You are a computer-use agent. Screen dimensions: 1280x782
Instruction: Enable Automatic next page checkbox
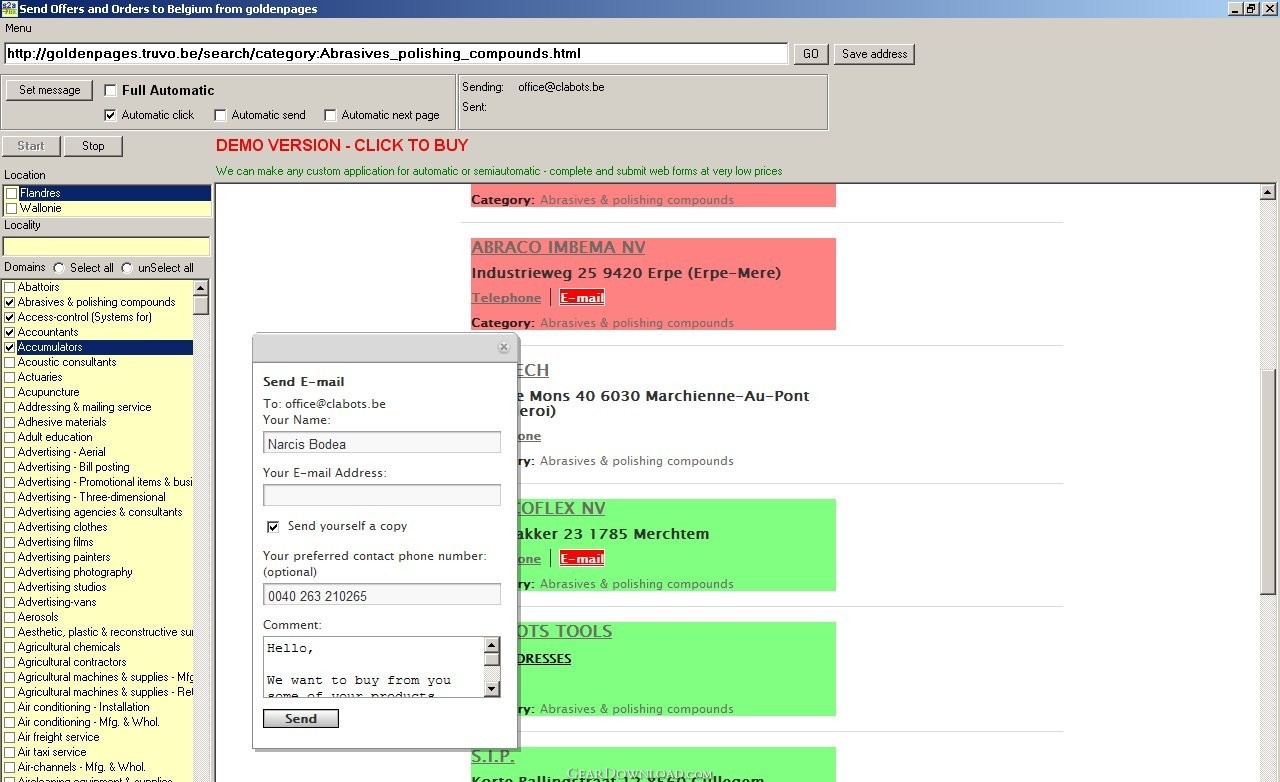pyautogui.click(x=331, y=115)
